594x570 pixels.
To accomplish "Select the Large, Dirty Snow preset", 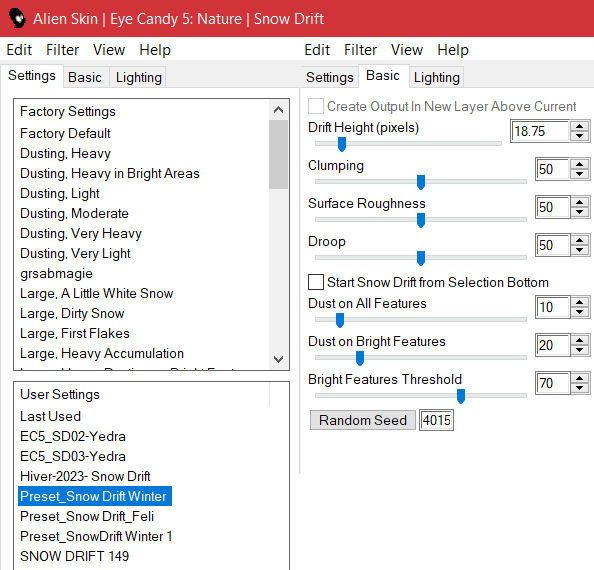I will tap(72, 314).
